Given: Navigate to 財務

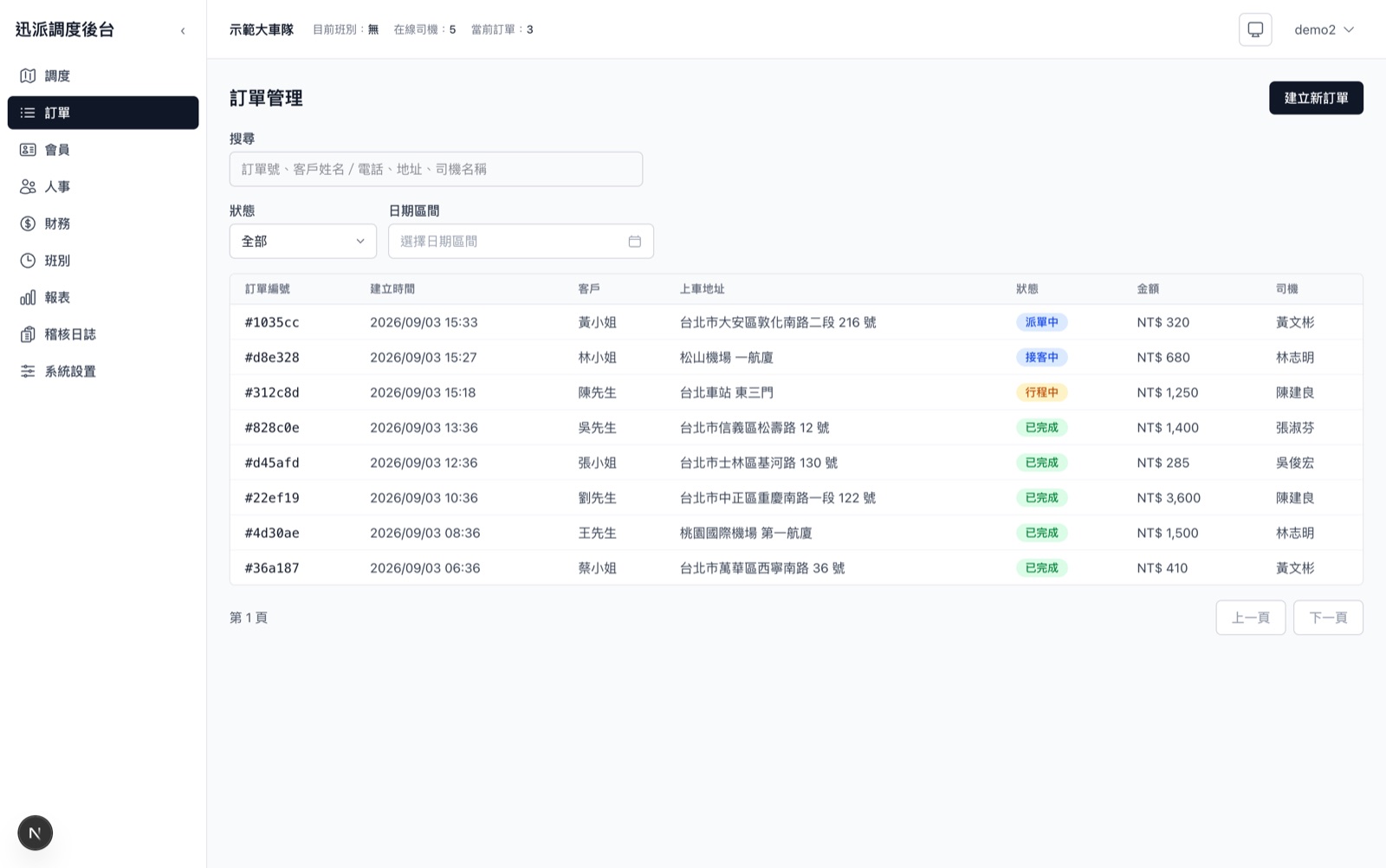Looking at the screenshot, I should (103, 223).
